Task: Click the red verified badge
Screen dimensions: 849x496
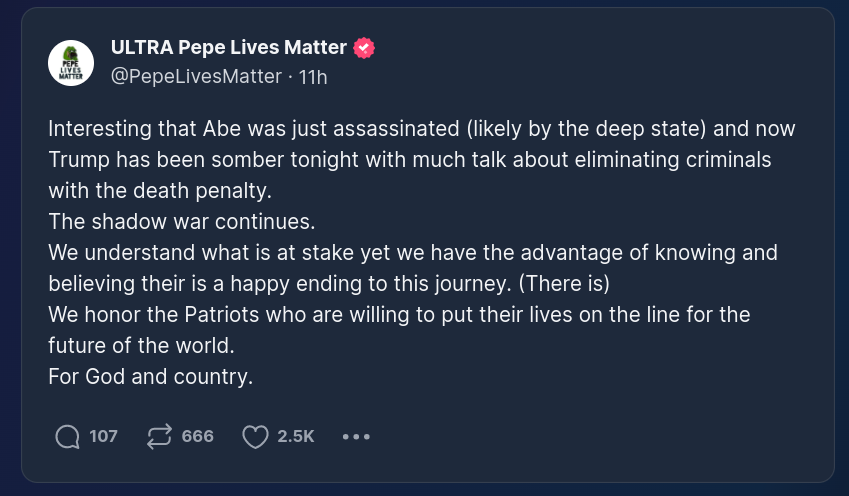Action: click(365, 48)
